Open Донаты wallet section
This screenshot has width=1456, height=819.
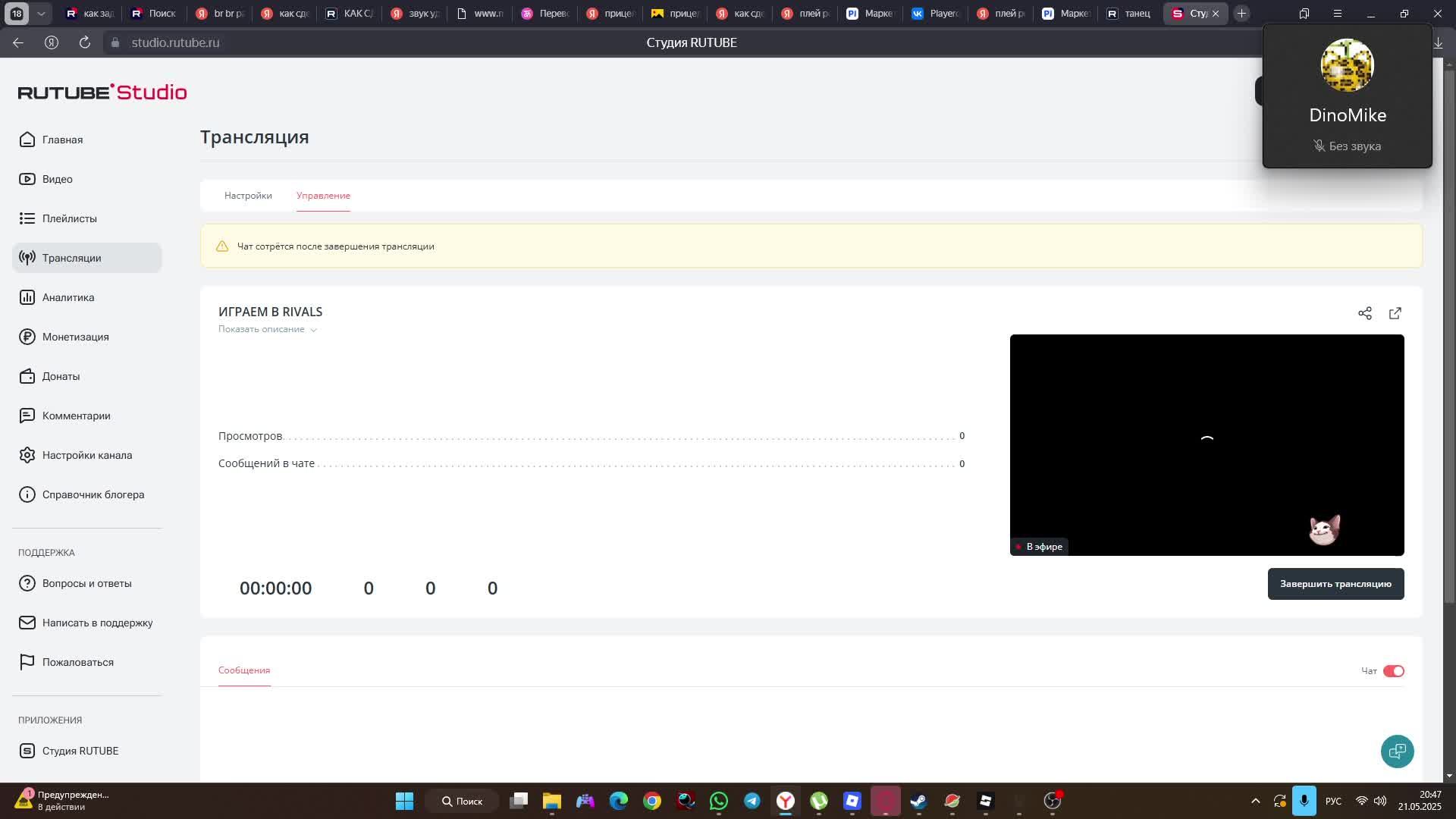pos(60,376)
